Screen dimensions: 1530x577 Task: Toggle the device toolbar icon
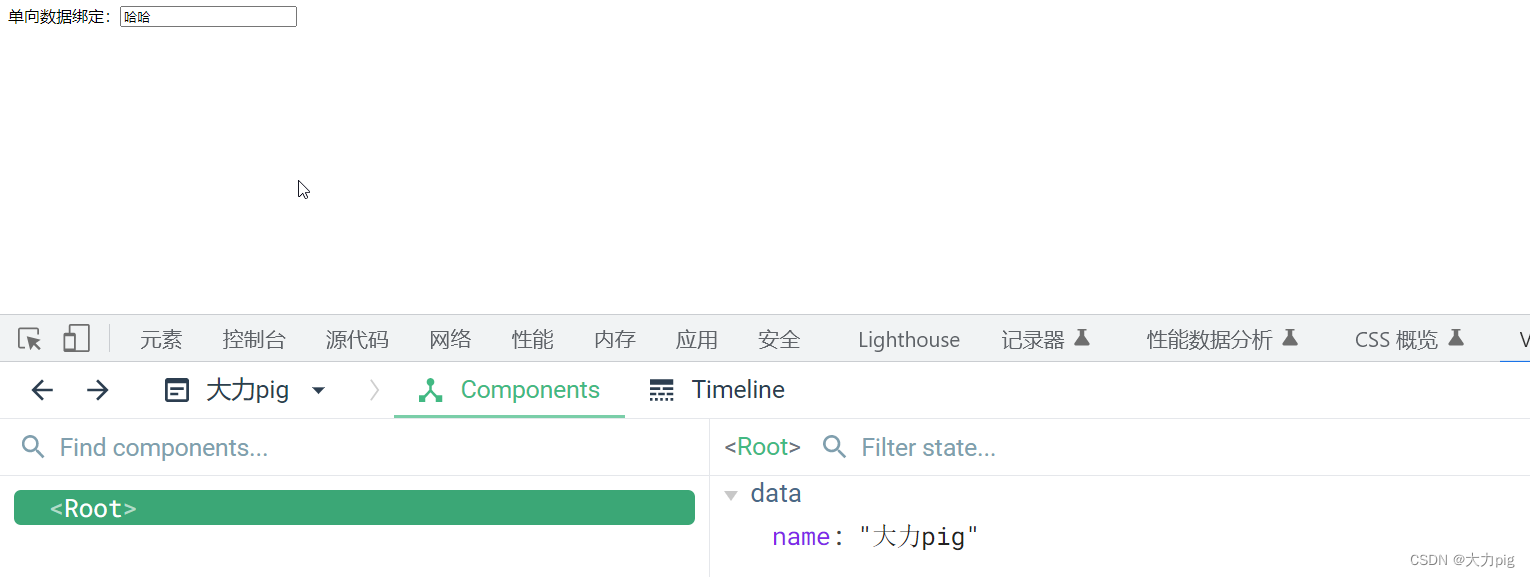coord(76,339)
